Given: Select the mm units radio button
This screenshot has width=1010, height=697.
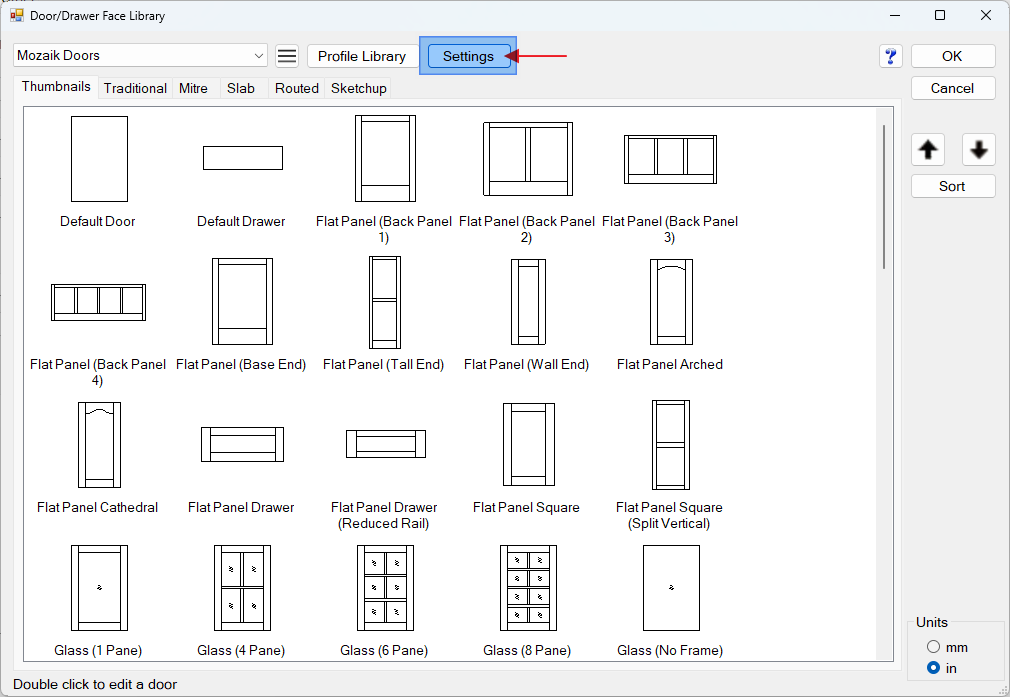Looking at the screenshot, I should 933,647.
